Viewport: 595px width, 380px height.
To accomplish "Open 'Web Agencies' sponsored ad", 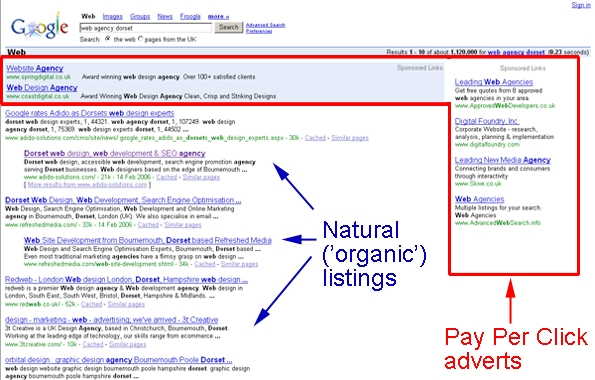I will click(480, 199).
